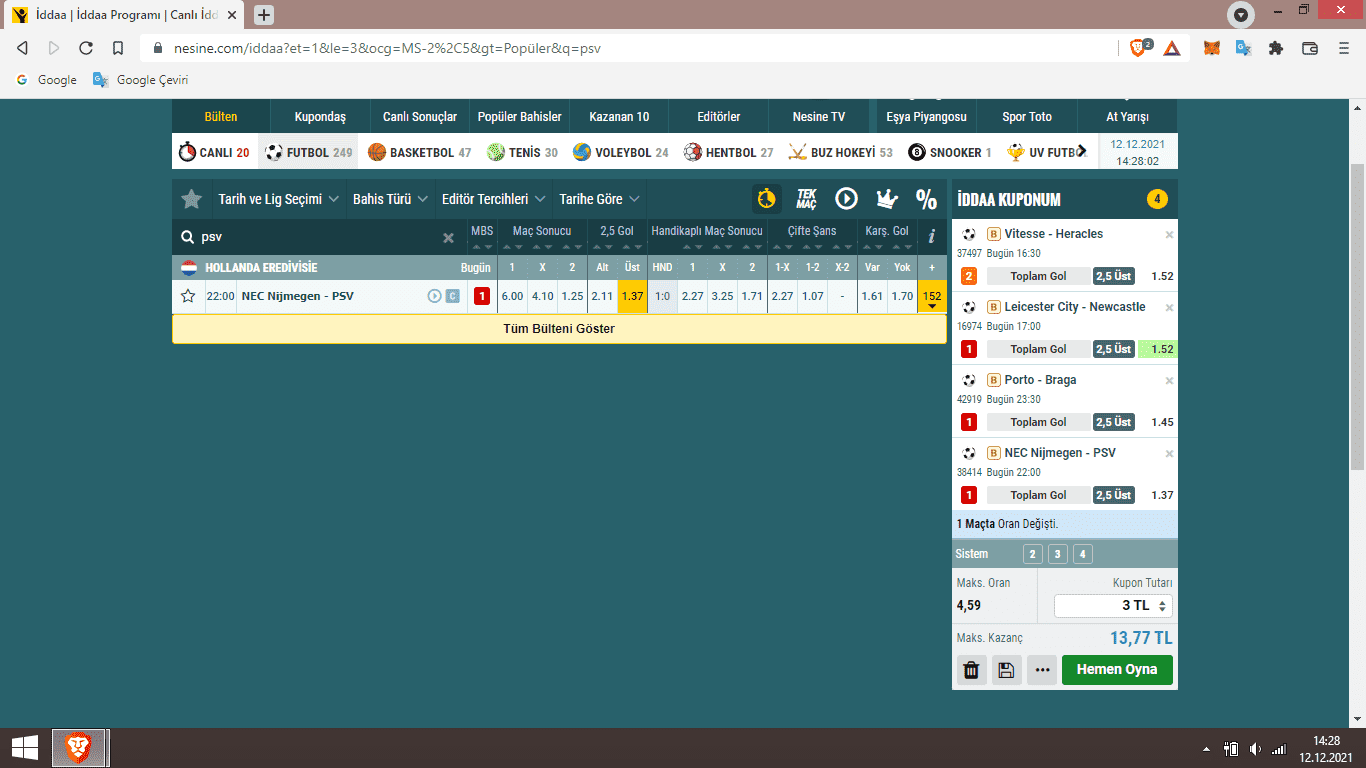Click the Hemen Oyna button
Screen dimensions: 1366x768
tap(1117, 670)
